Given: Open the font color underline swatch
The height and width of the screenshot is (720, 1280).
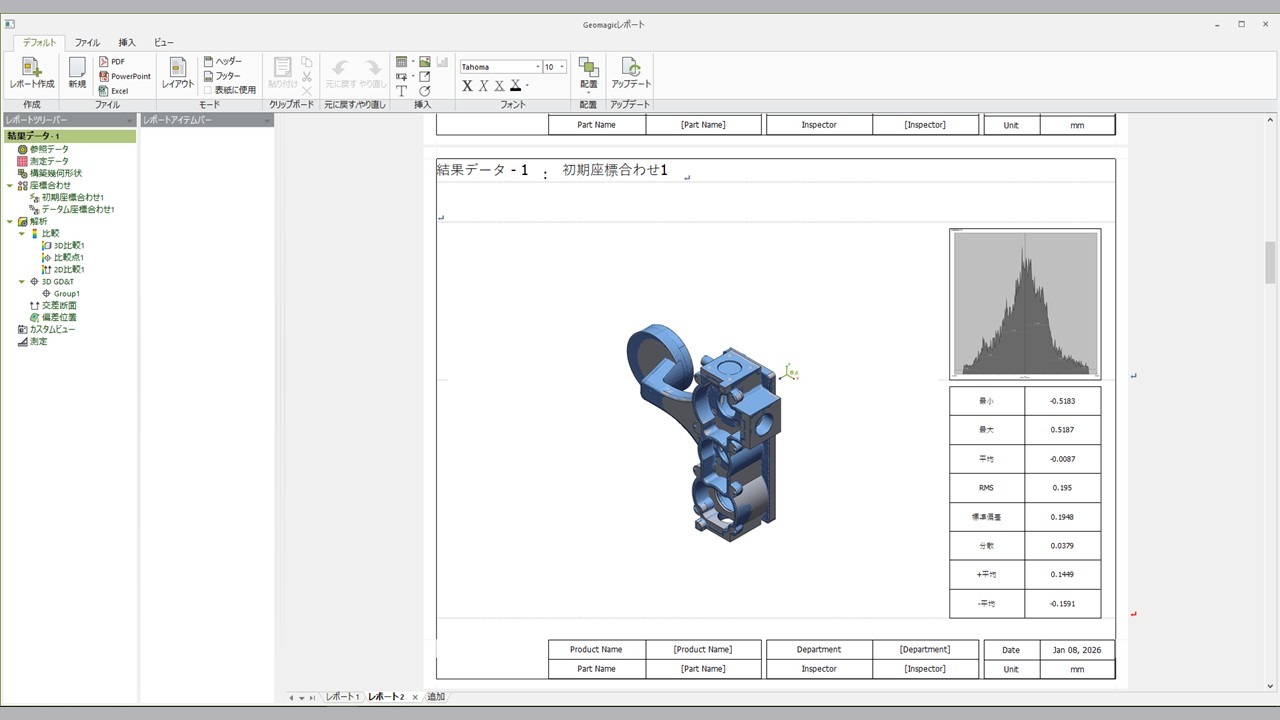Looking at the screenshot, I should (x=515, y=86).
